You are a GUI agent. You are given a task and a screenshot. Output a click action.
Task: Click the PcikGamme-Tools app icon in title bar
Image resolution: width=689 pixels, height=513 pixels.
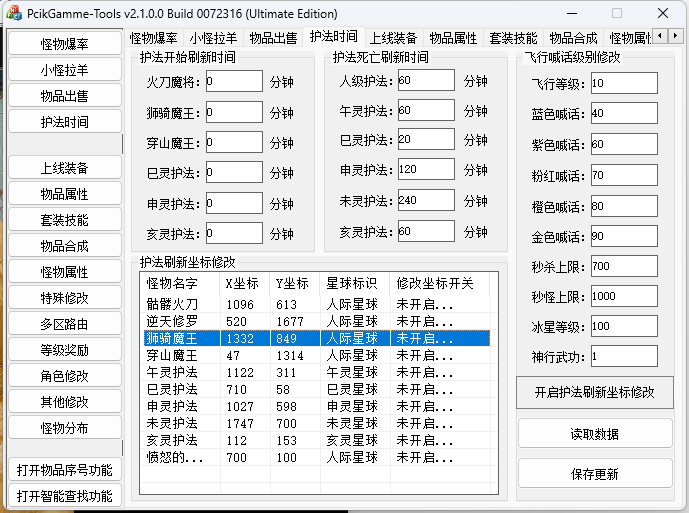14,13
